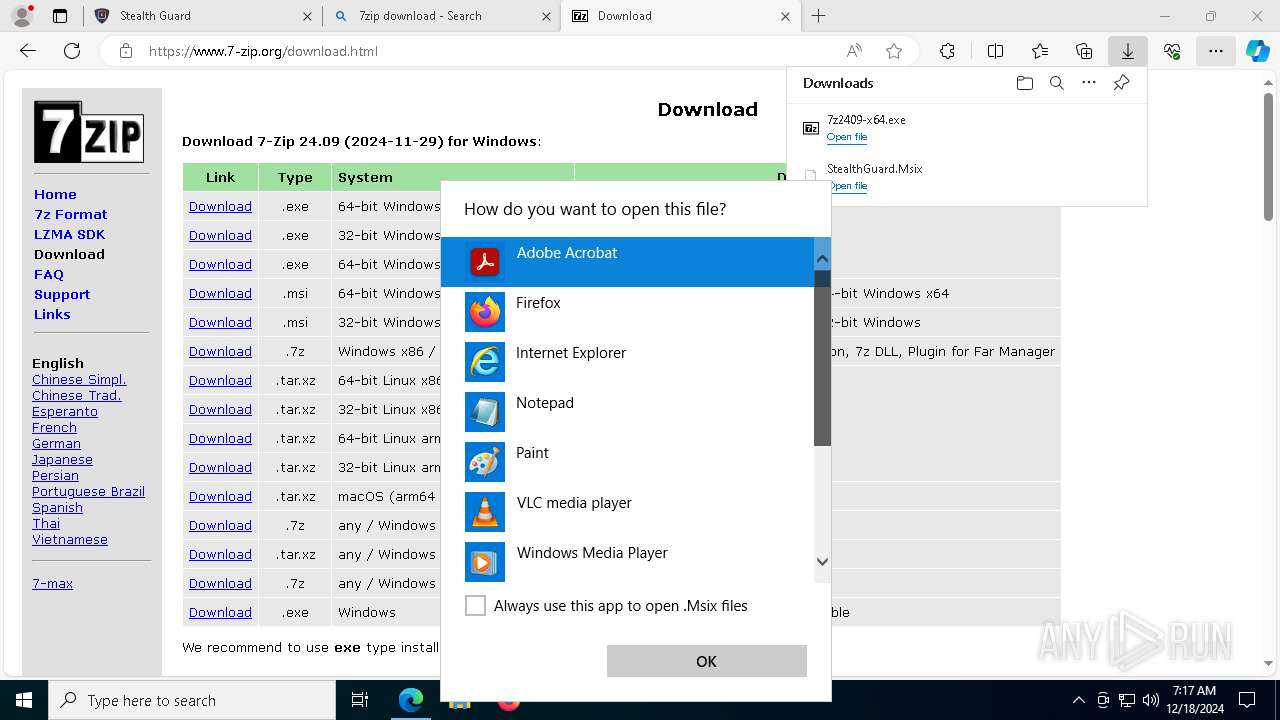The height and width of the screenshot is (720, 1280).
Task: Toggle split screen icon
Action: [995, 51]
